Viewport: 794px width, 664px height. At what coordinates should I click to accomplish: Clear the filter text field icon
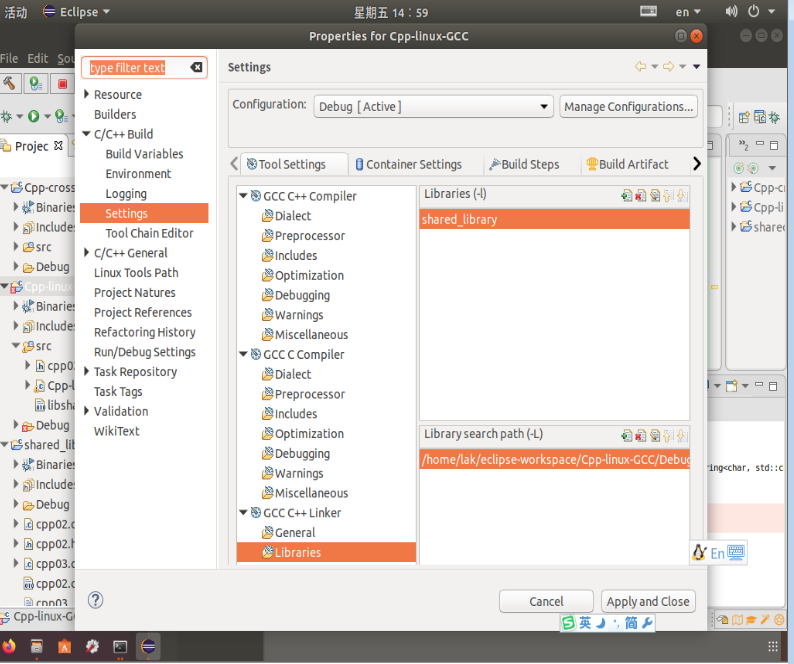click(196, 67)
